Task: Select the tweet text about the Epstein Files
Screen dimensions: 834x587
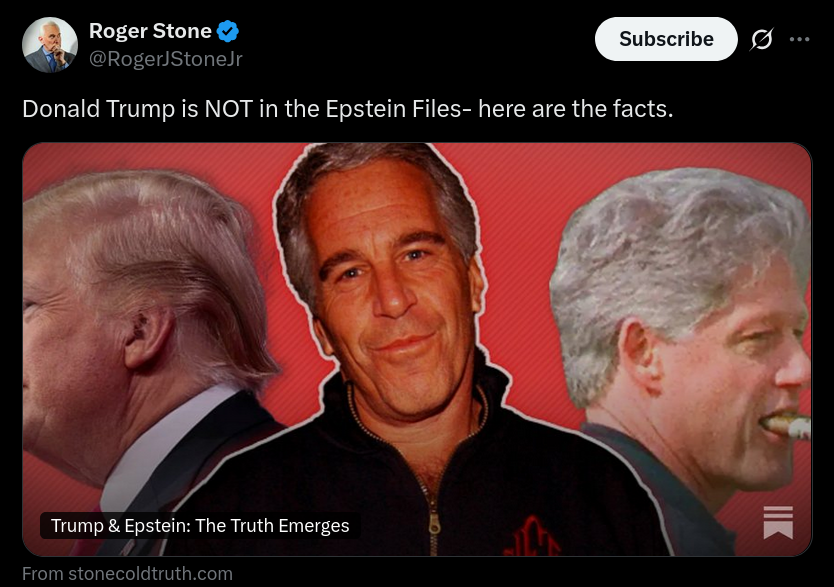Action: pos(348,108)
